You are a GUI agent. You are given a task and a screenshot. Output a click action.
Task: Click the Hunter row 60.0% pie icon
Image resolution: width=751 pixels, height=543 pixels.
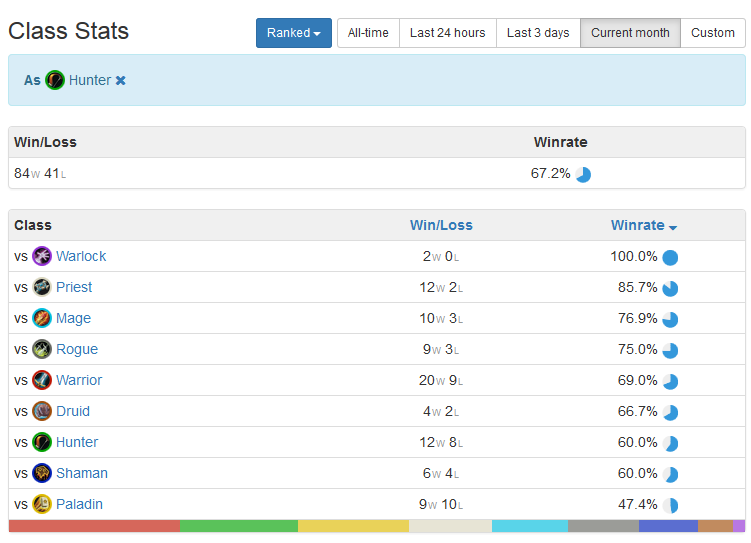(x=670, y=444)
